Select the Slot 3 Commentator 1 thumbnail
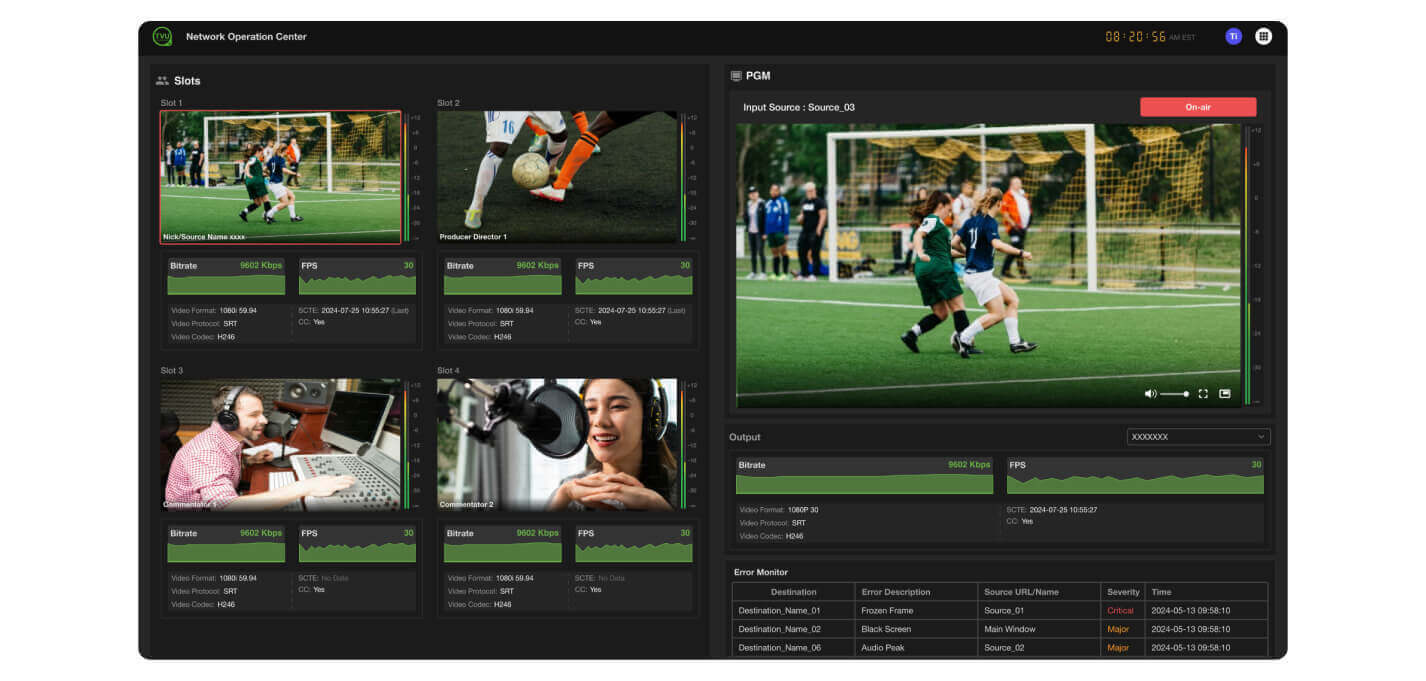The height and width of the screenshot is (681, 1426). click(280, 444)
